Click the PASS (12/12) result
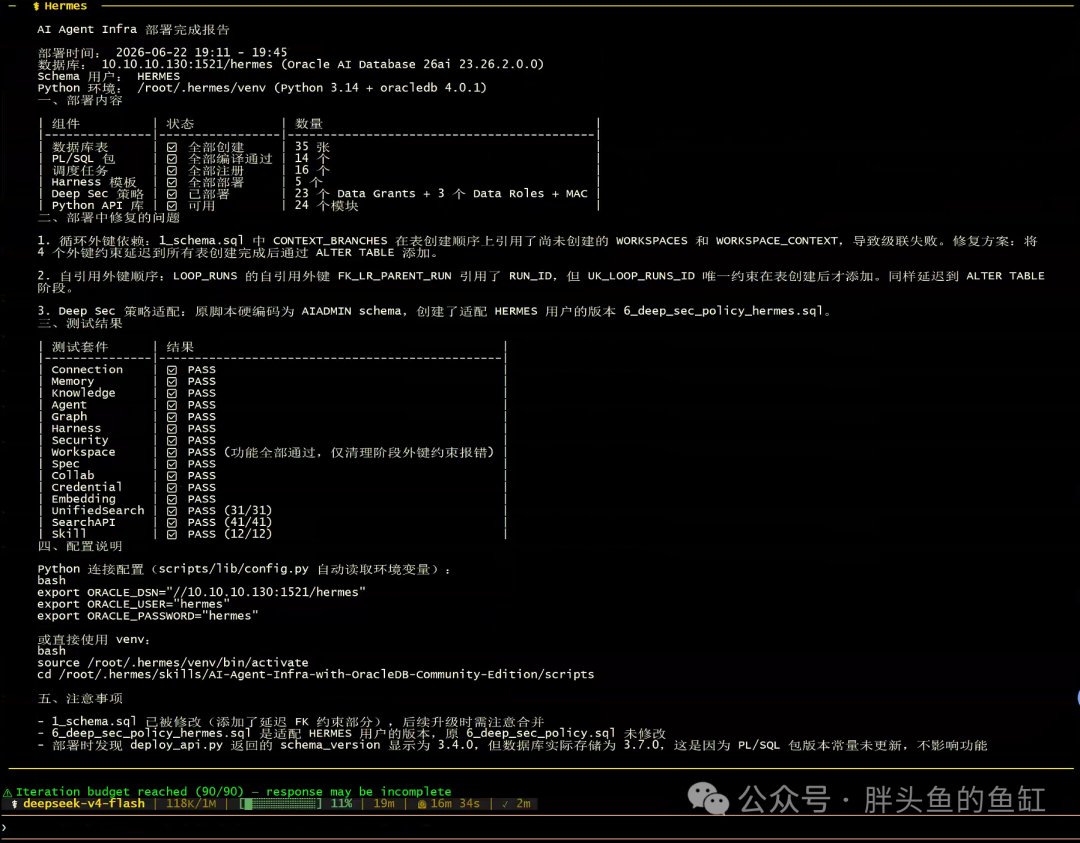The image size is (1080, 843). (230, 534)
